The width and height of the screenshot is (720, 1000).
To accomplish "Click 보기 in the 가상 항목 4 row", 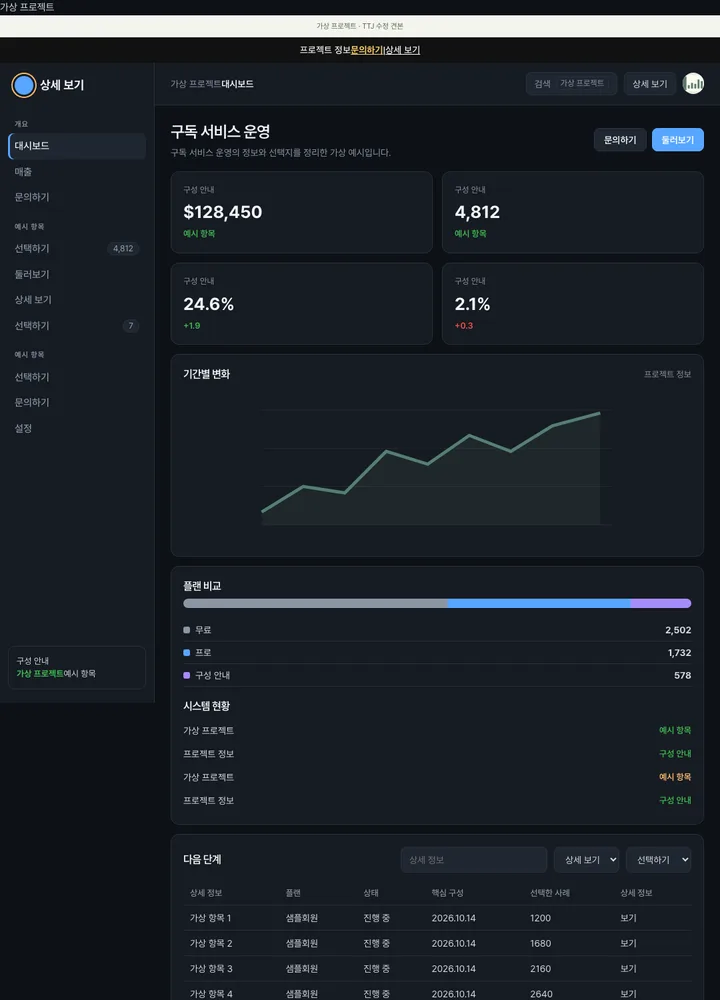I will point(628,994).
